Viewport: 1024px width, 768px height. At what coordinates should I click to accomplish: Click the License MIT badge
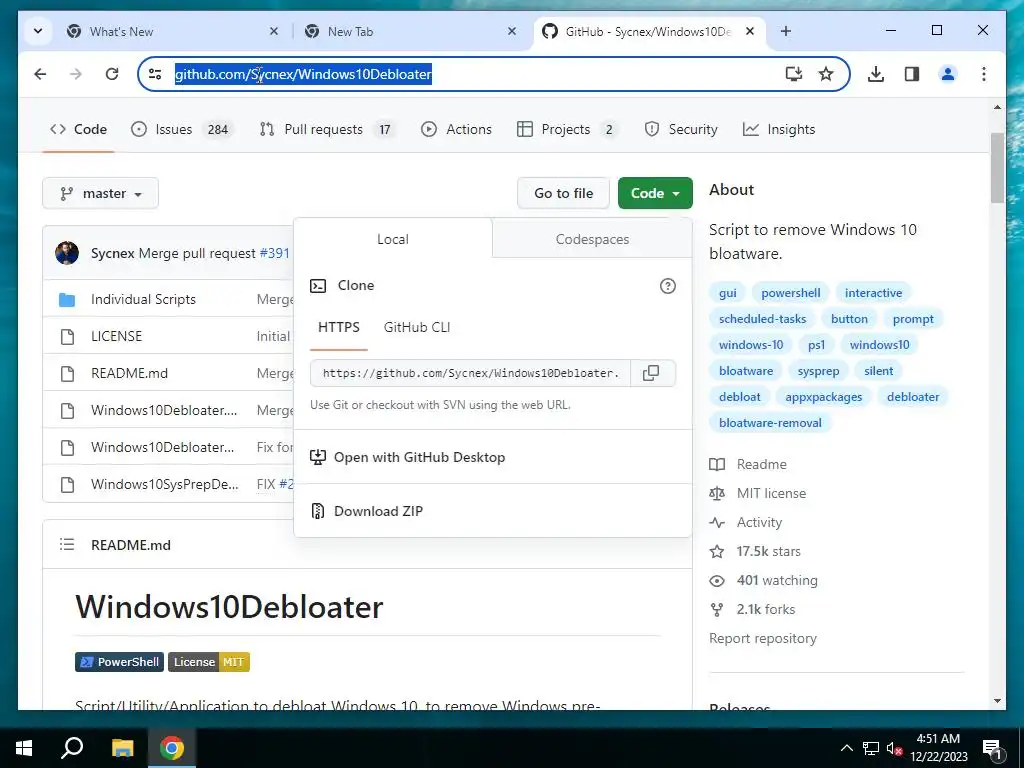click(x=209, y=662)
